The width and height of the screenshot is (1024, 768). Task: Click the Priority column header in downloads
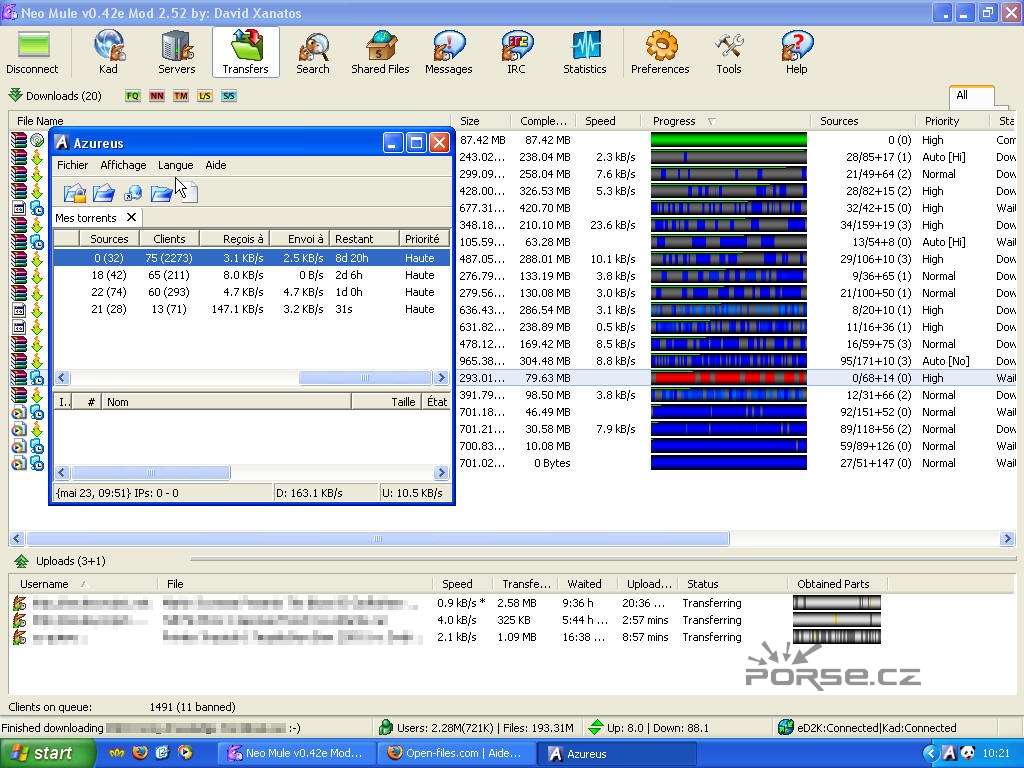pyautogui.click(x=952, y=121)
